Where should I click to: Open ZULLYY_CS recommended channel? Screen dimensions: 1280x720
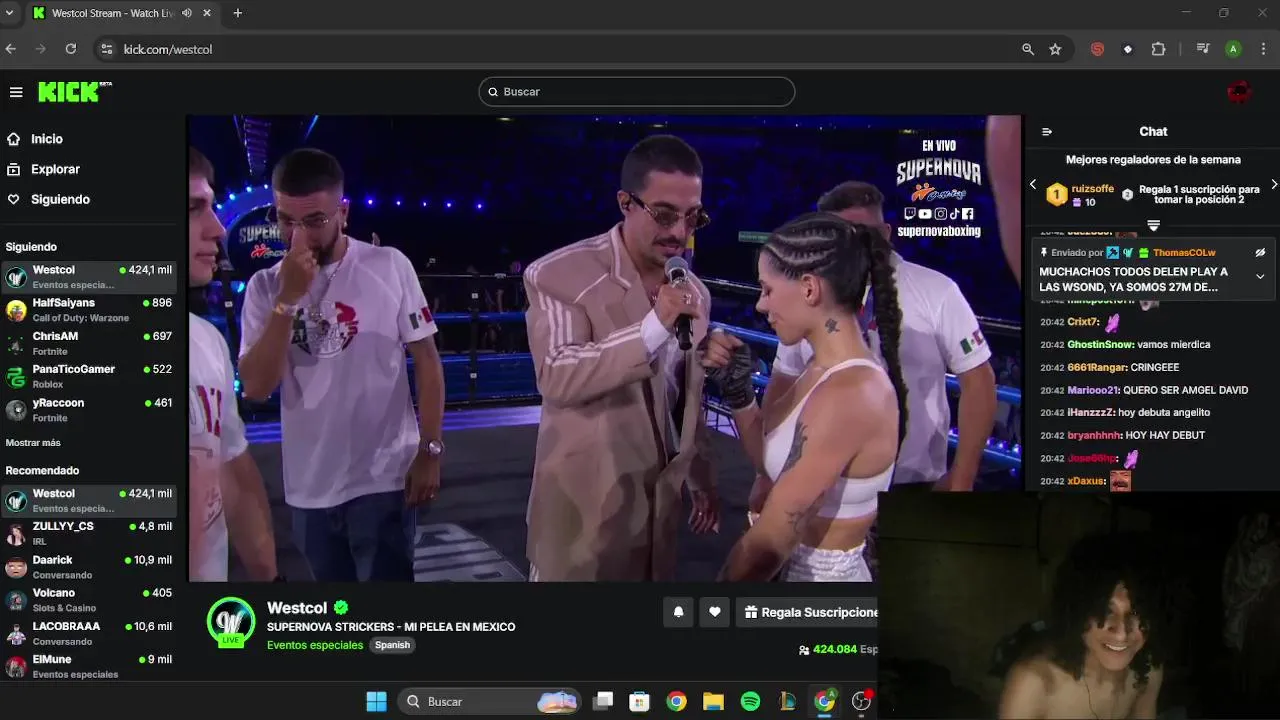(x=90, y=533)
